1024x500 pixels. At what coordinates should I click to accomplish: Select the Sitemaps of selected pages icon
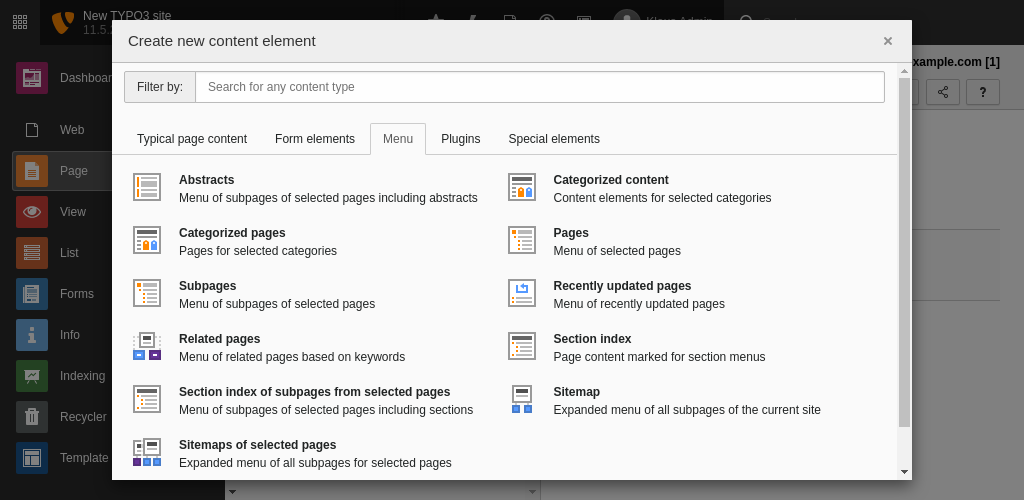147,452
